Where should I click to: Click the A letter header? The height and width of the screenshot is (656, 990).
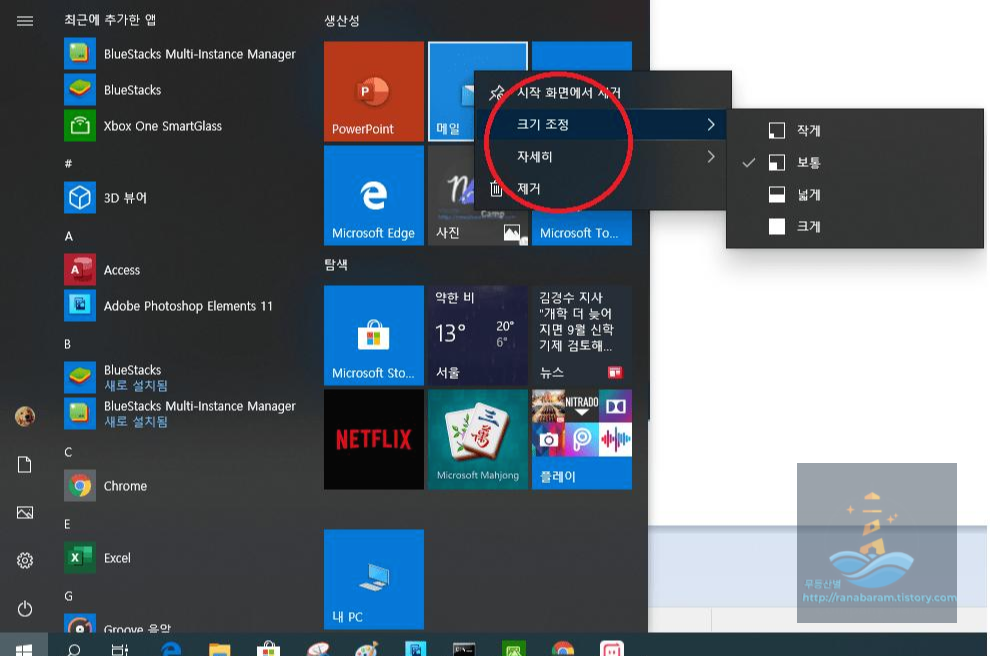tap(68, 236)
